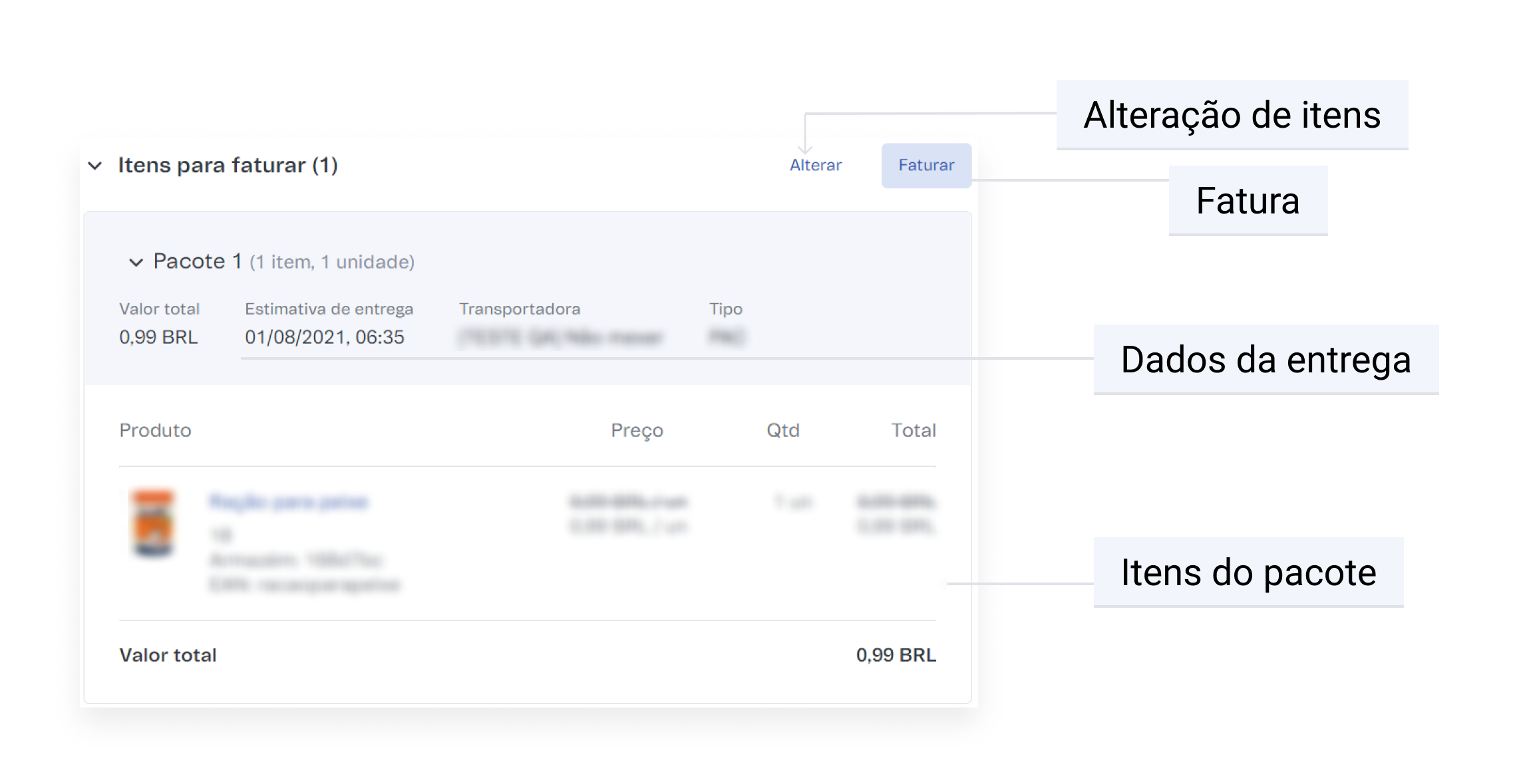This screenshot has height=784, width=1521.
Task: Select the Produto column header
Action: [x=155, y=430]
